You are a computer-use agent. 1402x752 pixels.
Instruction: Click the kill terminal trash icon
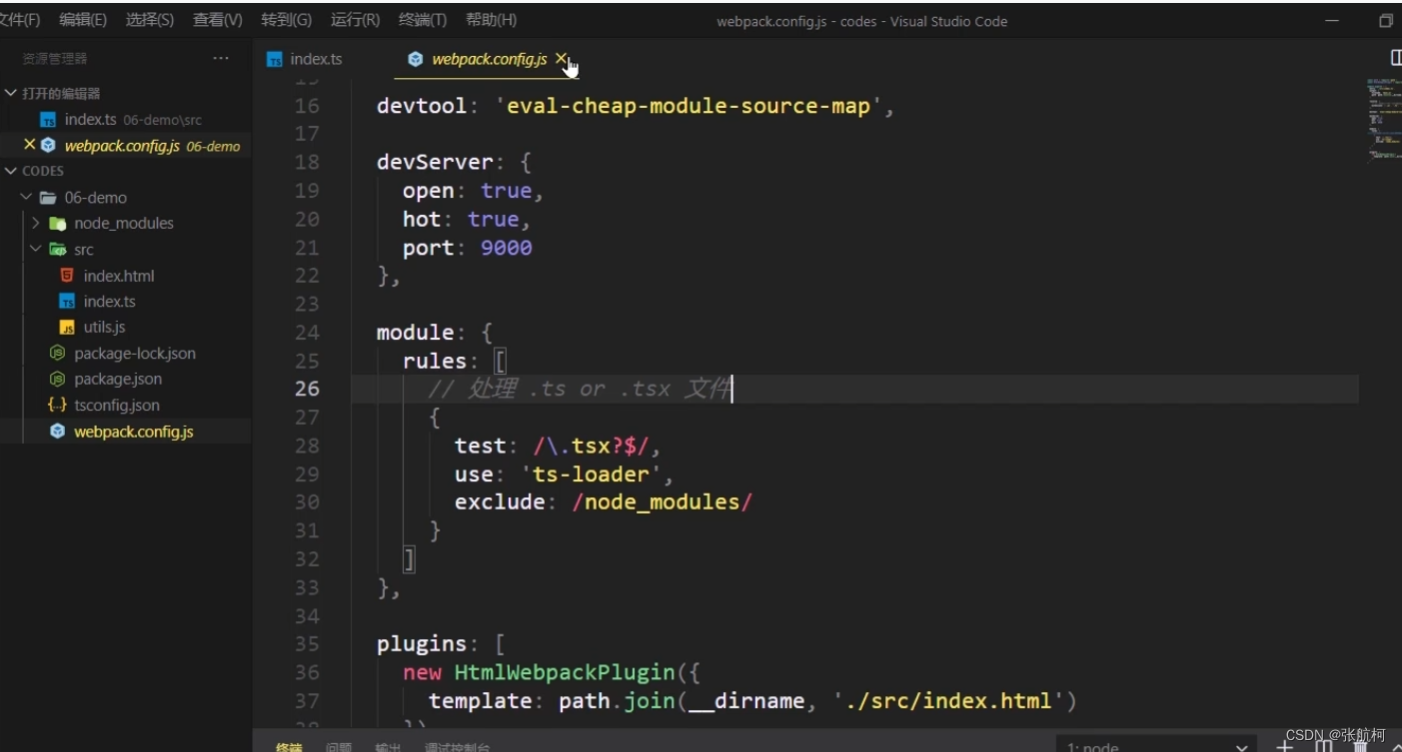pos(1360,746)
